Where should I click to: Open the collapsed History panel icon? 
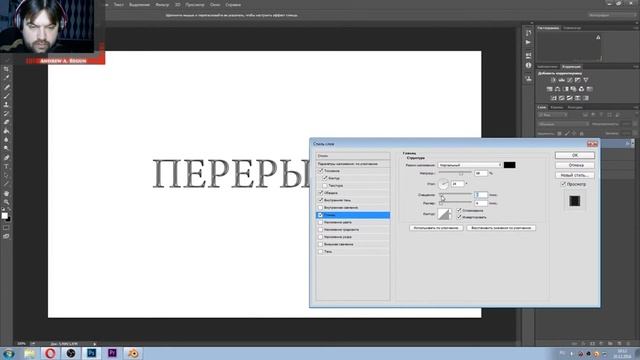(529, 33)
